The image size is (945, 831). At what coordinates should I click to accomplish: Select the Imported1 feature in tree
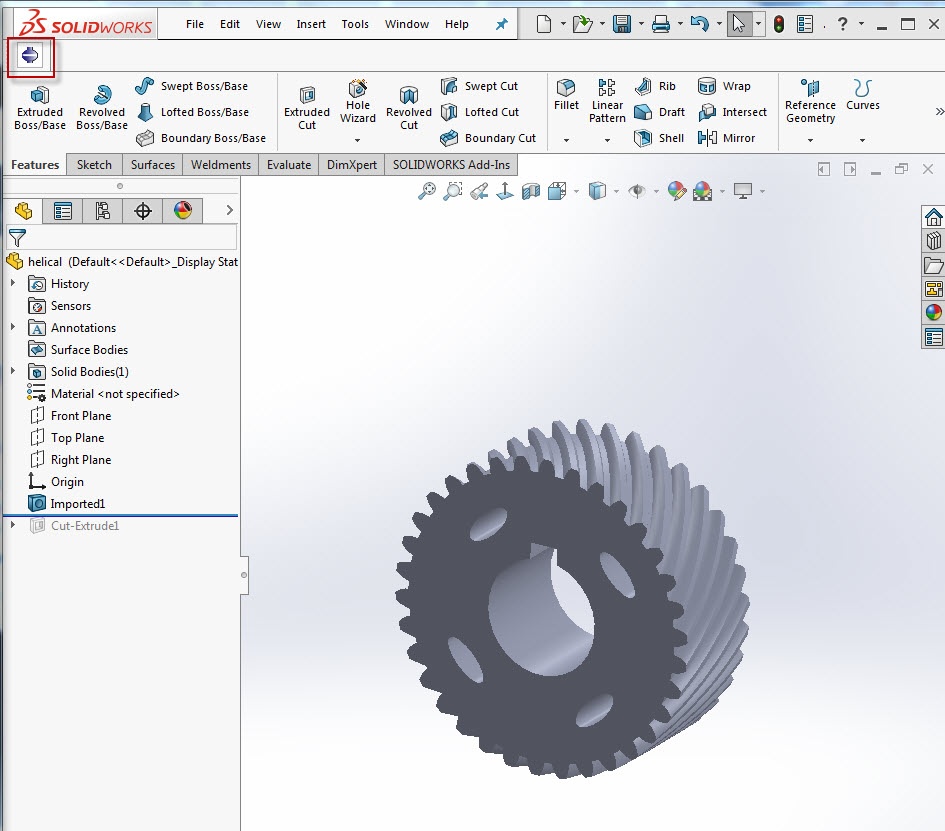point(79,503)
